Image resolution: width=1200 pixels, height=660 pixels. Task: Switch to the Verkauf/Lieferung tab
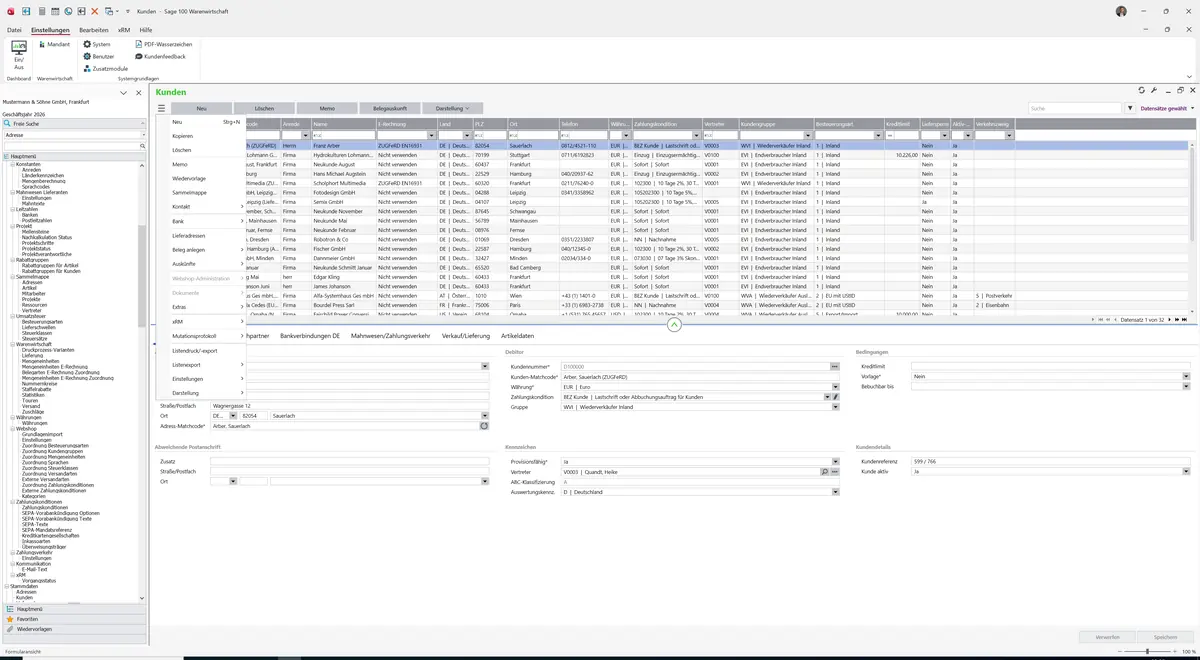(x=466, y=336)
